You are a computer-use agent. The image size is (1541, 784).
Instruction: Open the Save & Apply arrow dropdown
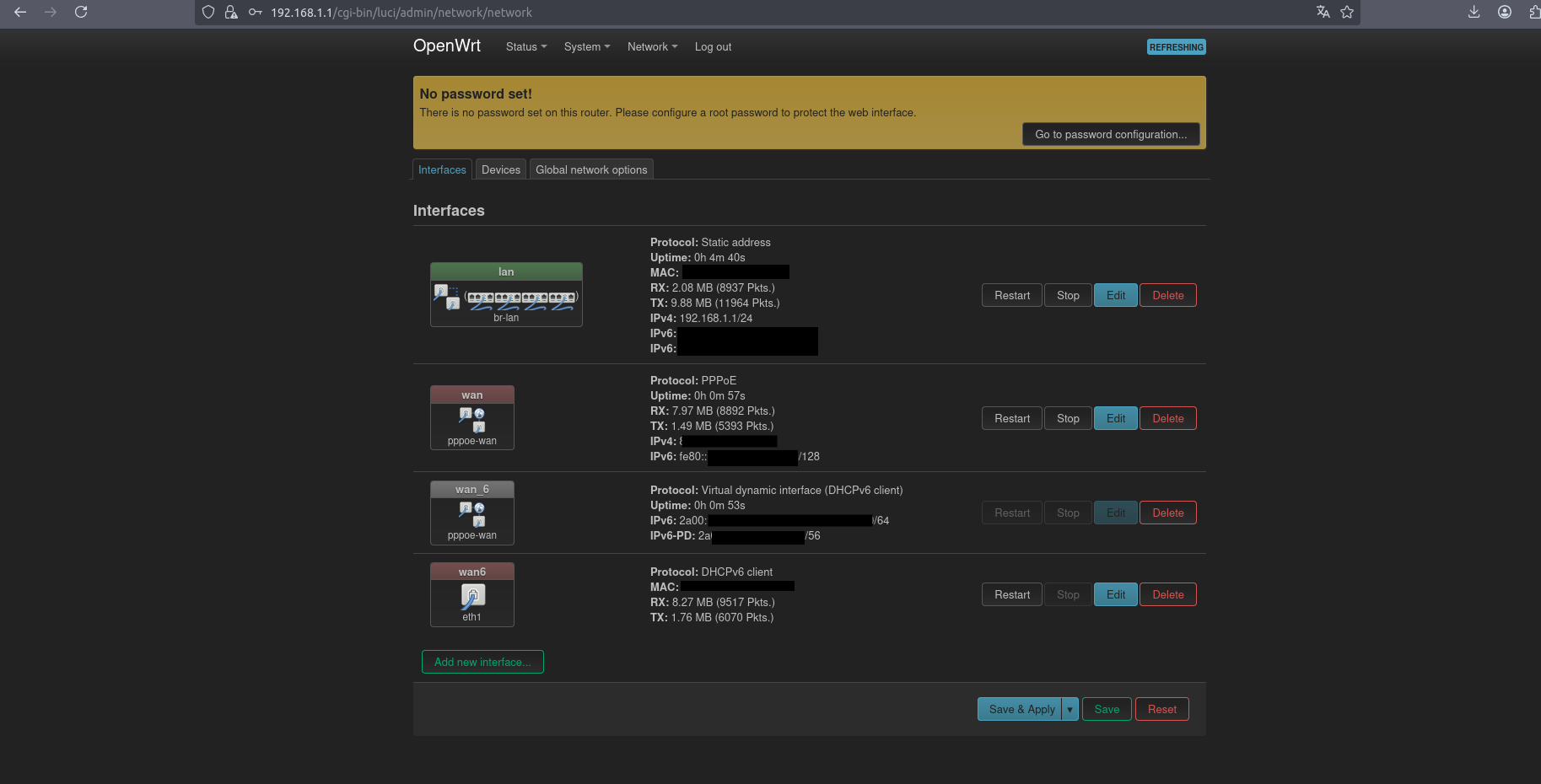click(1070, 709)
